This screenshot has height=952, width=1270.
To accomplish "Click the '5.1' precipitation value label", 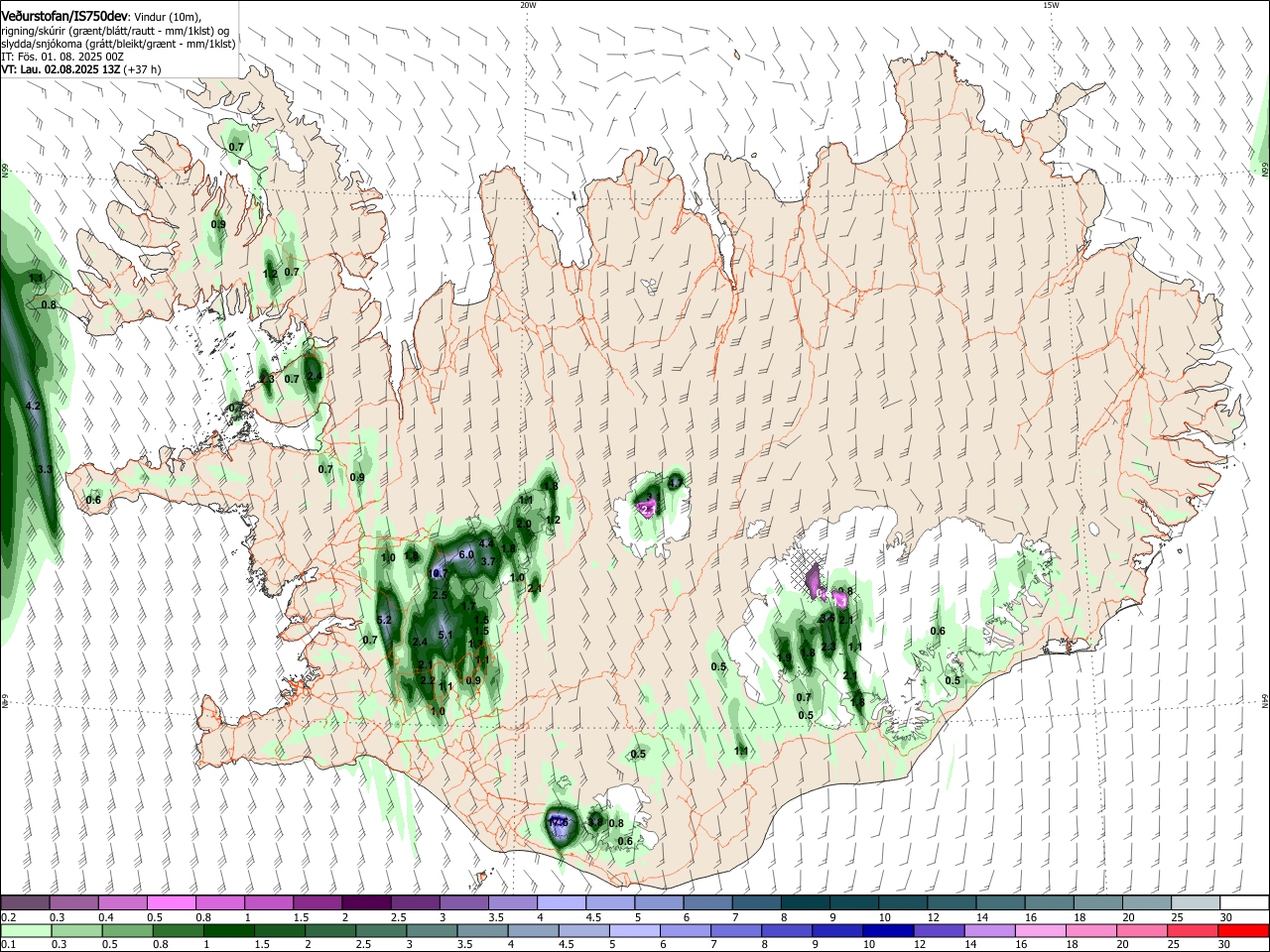I will [445, 636].
